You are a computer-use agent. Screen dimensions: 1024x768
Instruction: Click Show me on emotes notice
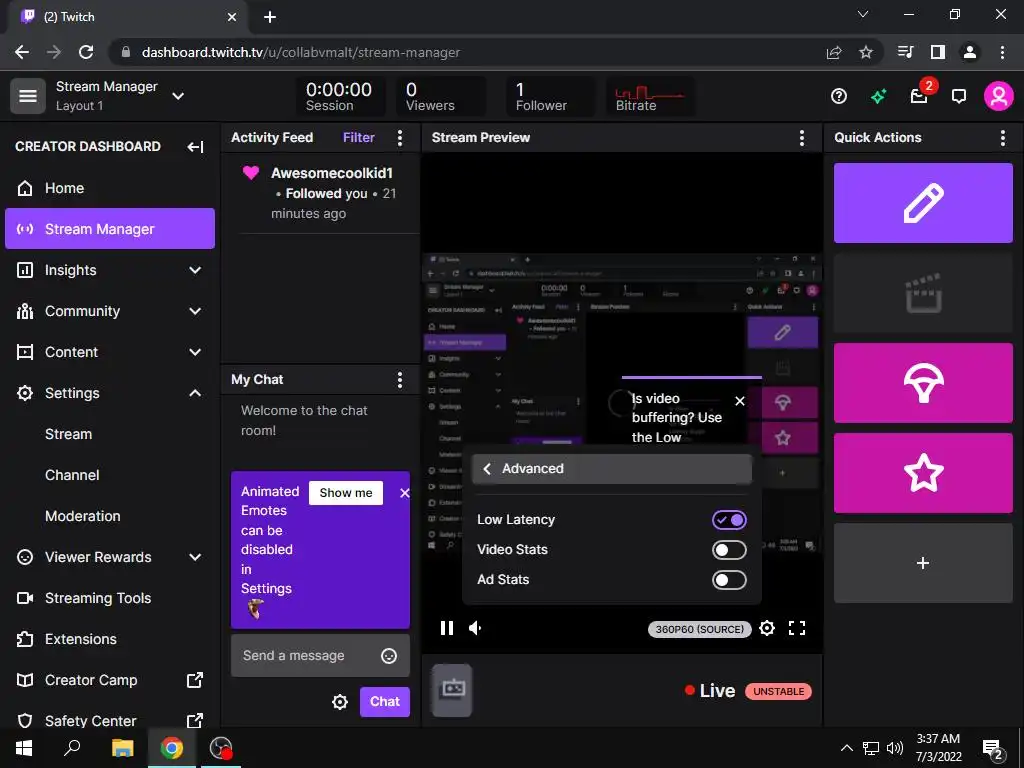pyautogui.click(x=345, y=492)
